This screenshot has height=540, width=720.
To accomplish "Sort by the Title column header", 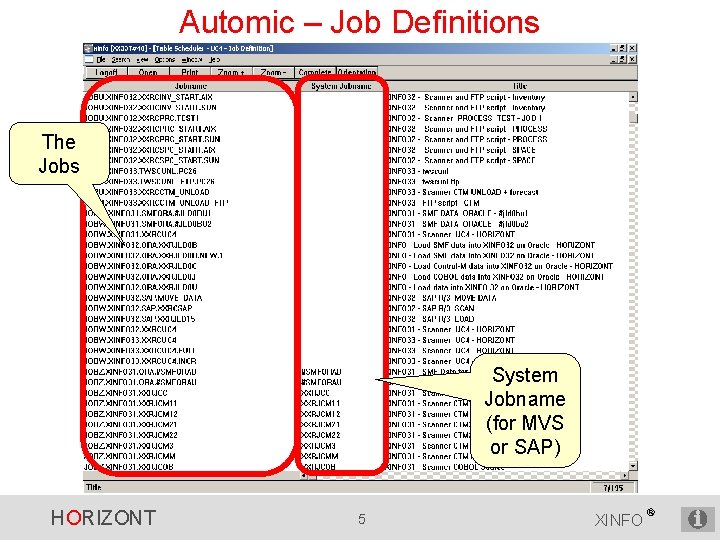I will [x=519, y=86].
